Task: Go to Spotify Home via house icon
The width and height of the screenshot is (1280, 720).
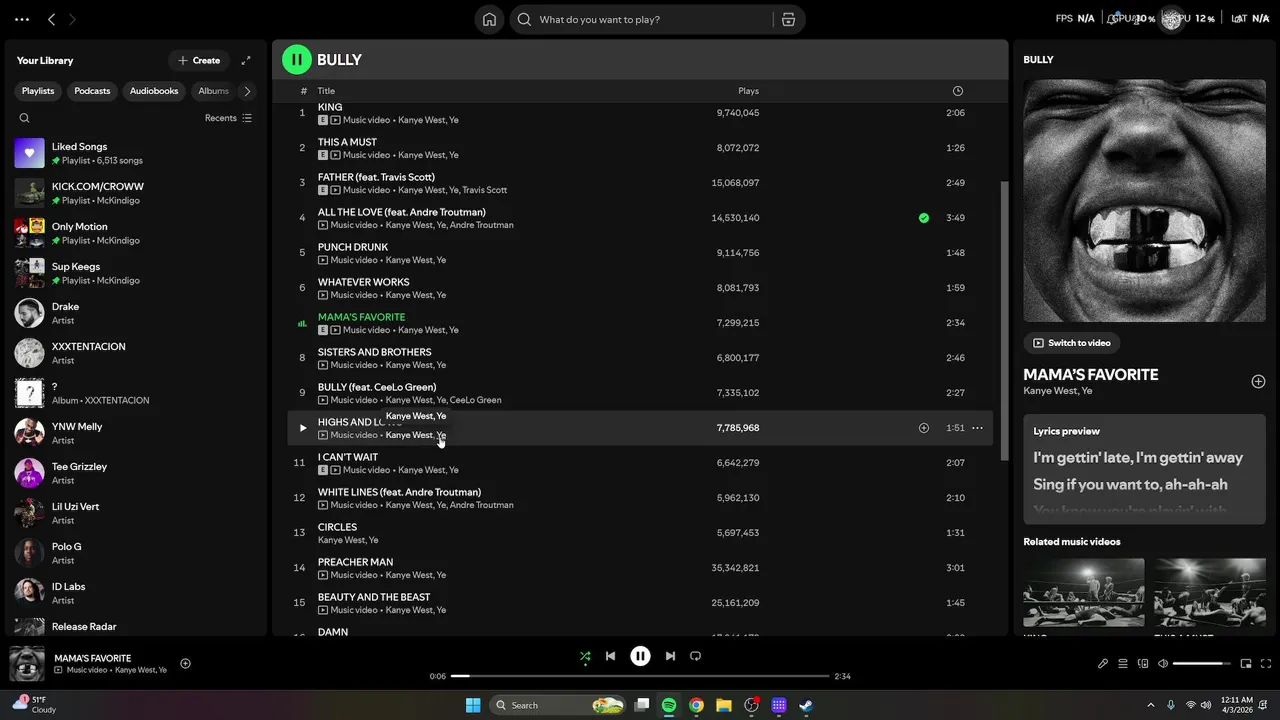Action: tap(489, 19)
